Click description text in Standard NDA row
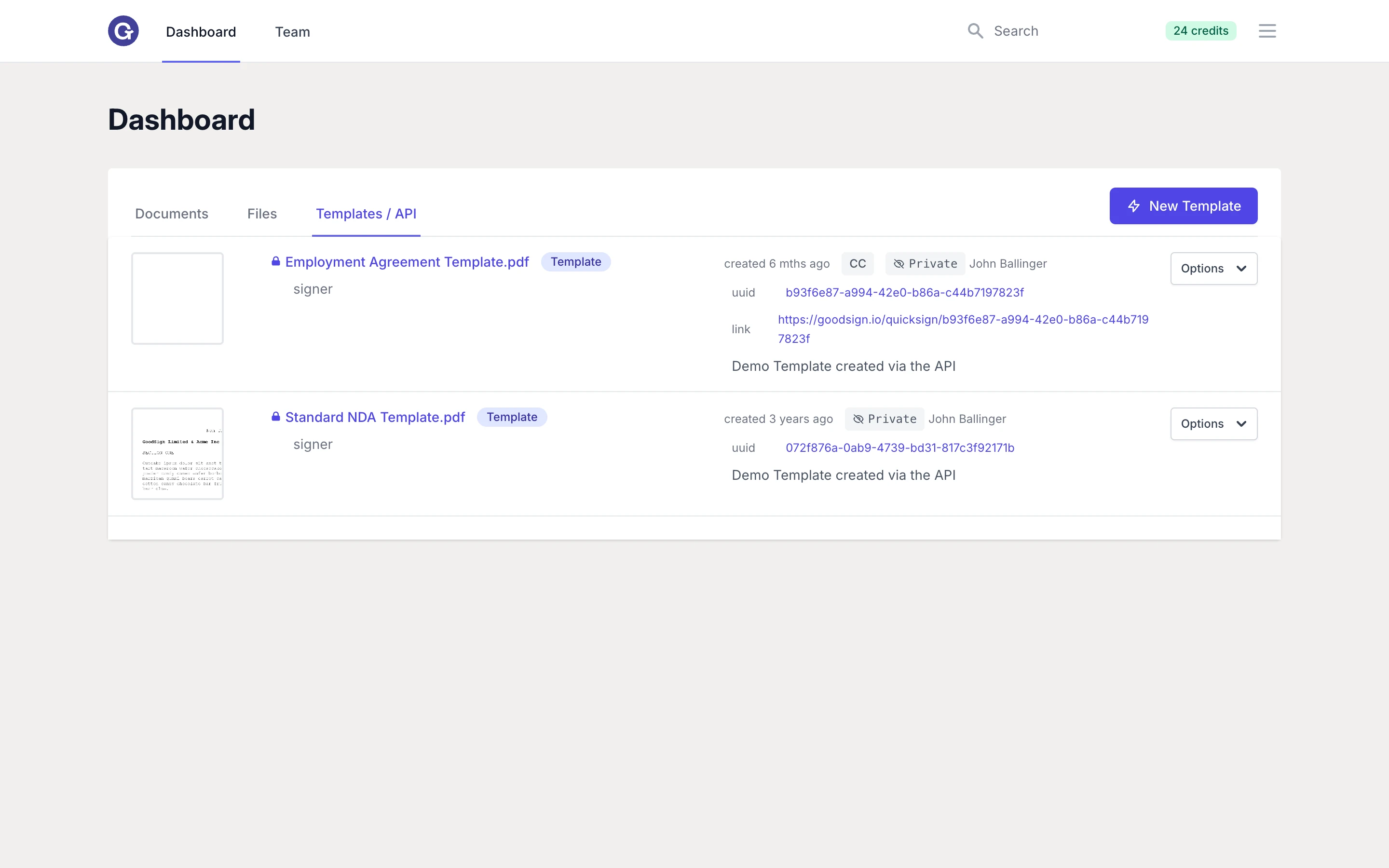Image resolution: width=1389 pixels, height=868 pixels. pos(843,475)
